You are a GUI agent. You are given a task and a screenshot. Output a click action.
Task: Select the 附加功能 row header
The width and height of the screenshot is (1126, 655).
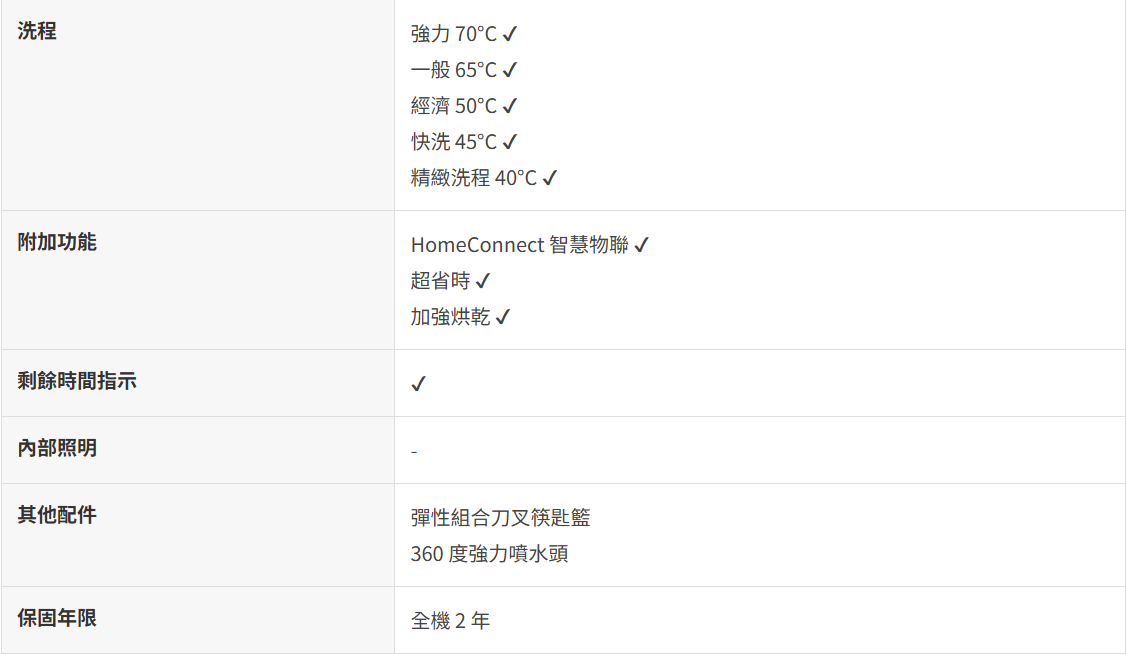tap(57, 242)
